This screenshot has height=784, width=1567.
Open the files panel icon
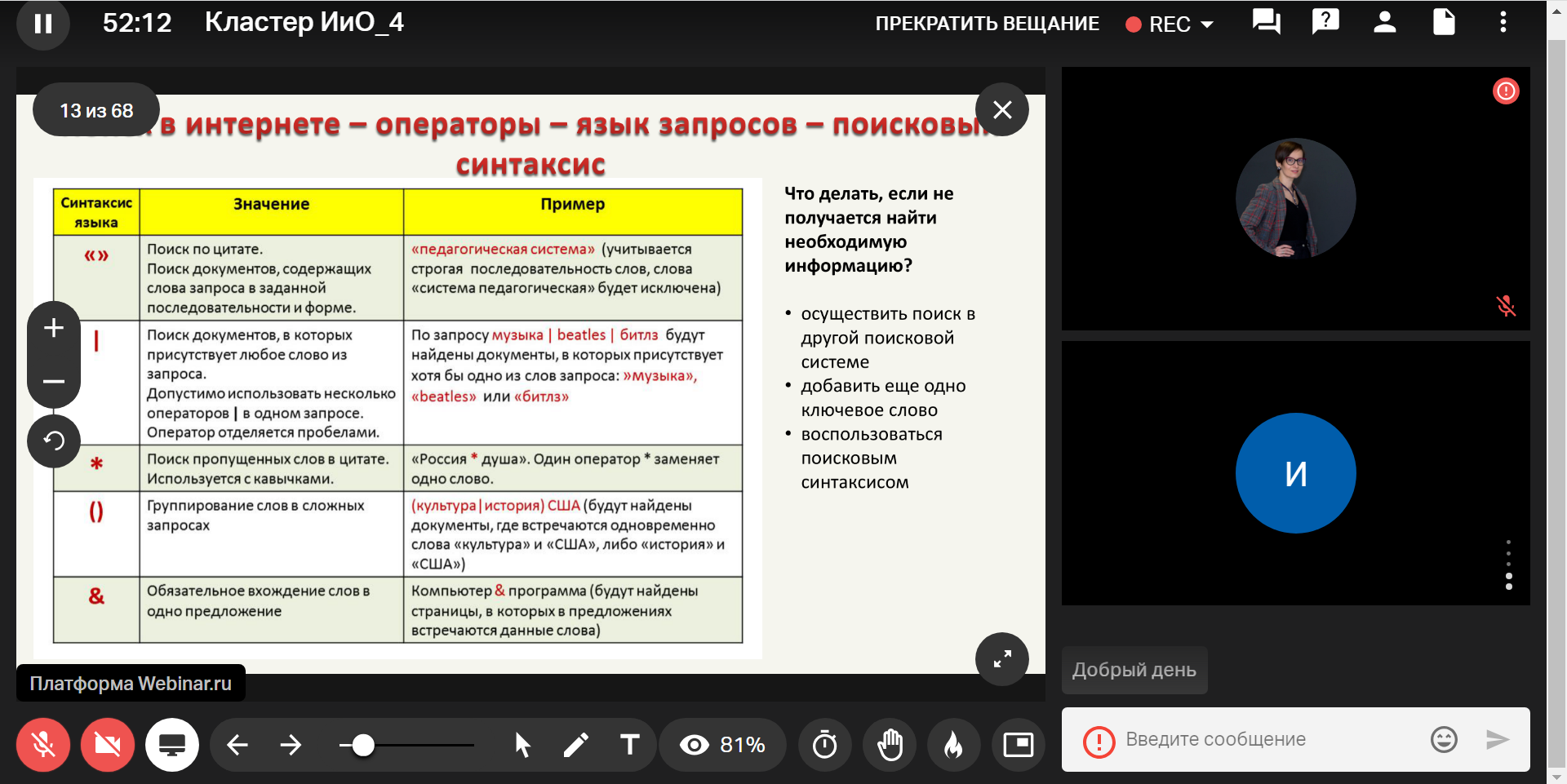click(1444, 22)
